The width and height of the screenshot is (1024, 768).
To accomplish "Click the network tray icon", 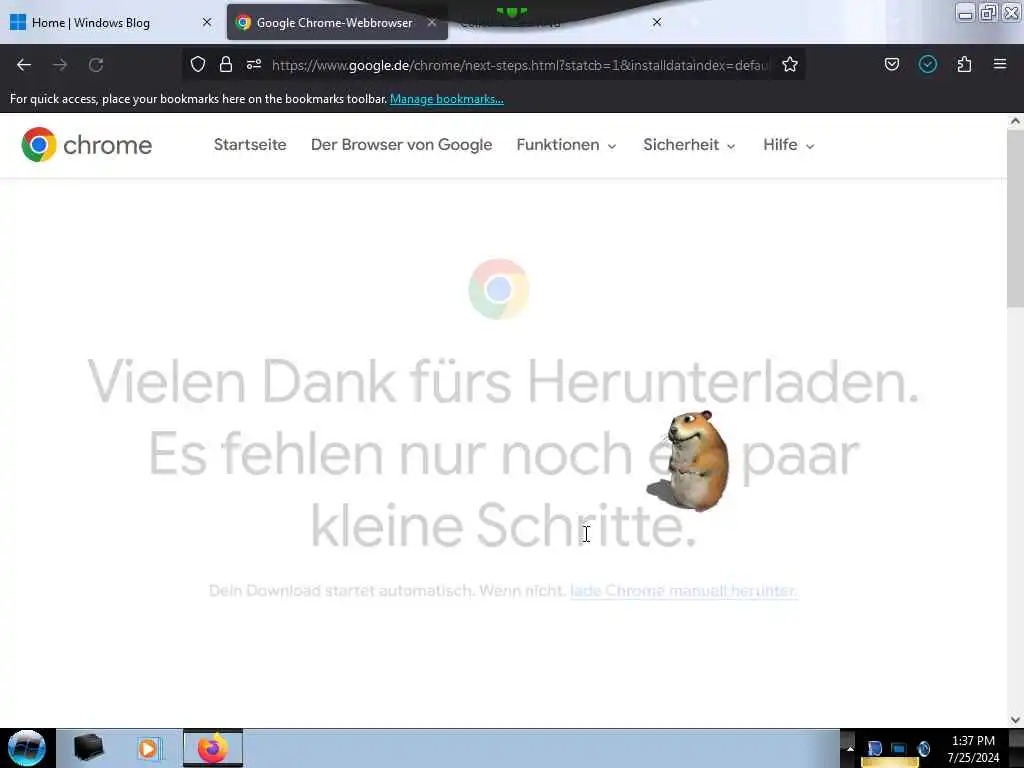I will coord(899,748).
